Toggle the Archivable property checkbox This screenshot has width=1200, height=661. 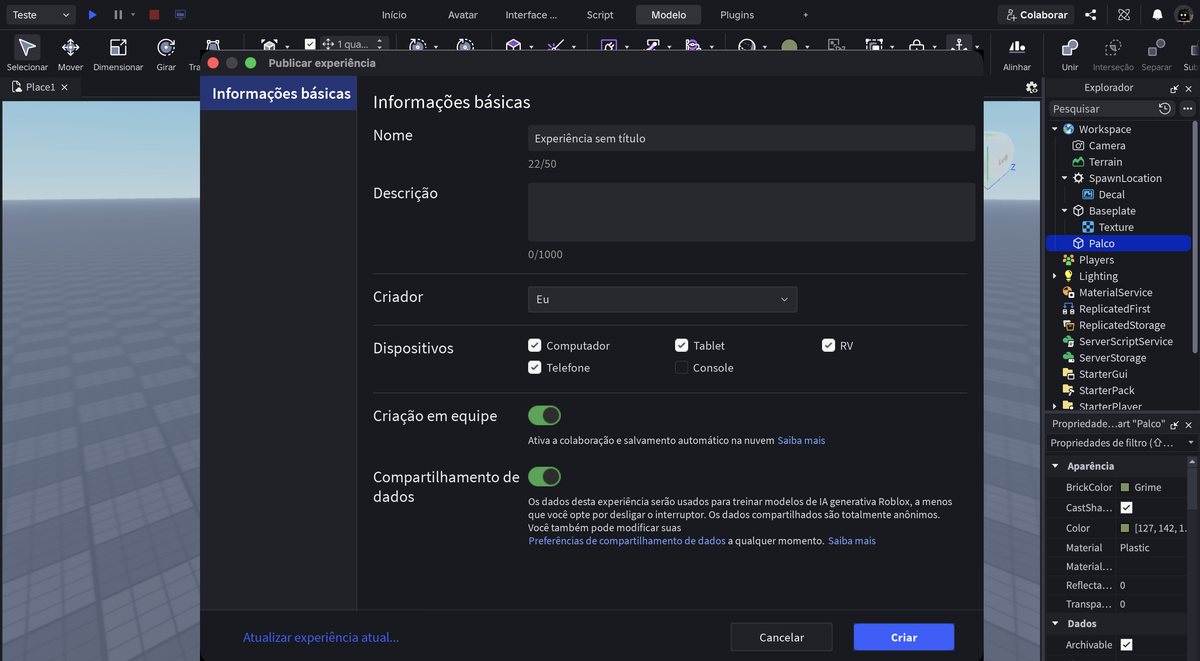click(x=1127, y=645)
